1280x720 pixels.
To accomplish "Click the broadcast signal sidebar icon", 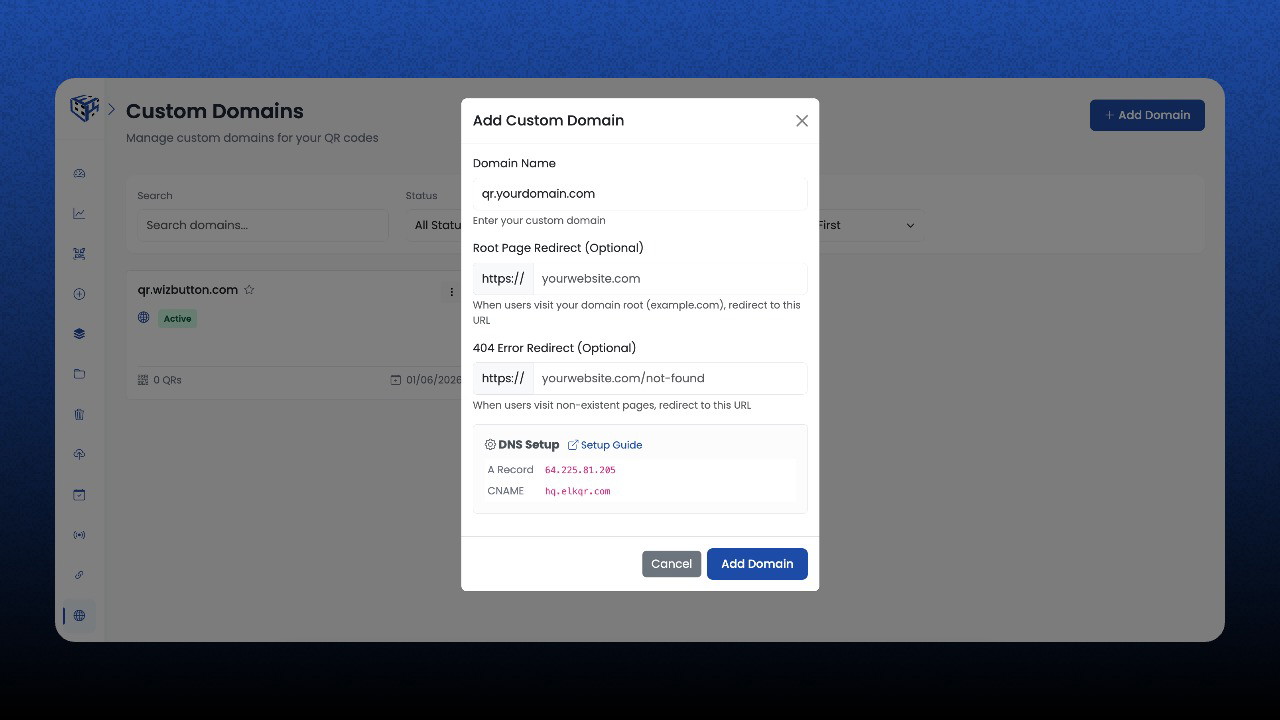I will coord(79,535).
